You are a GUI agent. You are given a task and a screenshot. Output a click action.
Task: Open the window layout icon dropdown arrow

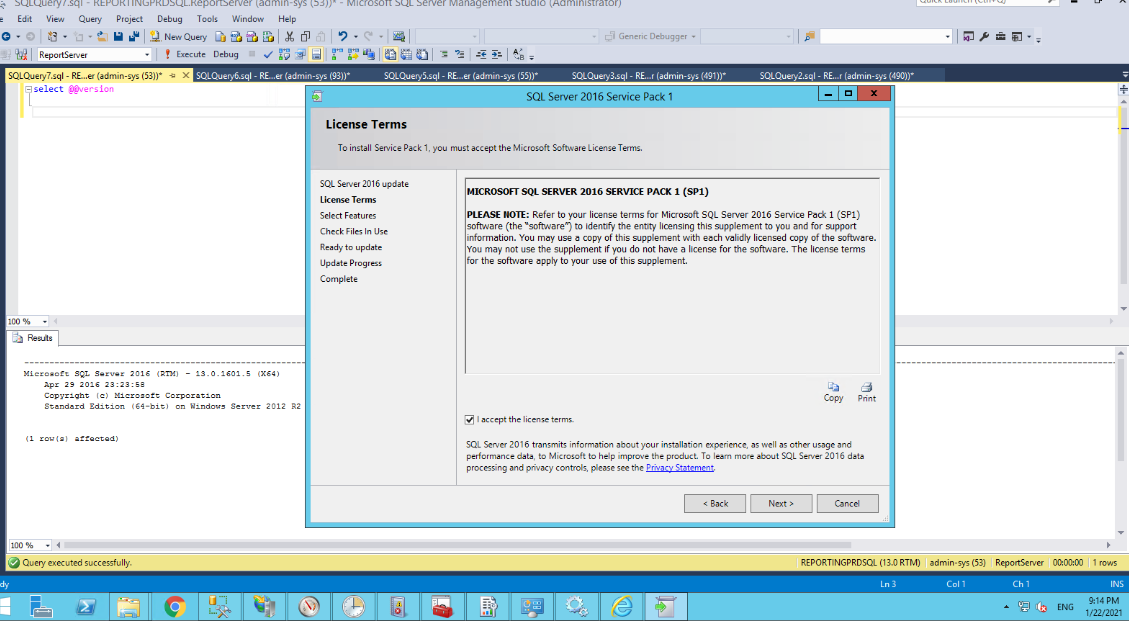[x=1029, y=36]
